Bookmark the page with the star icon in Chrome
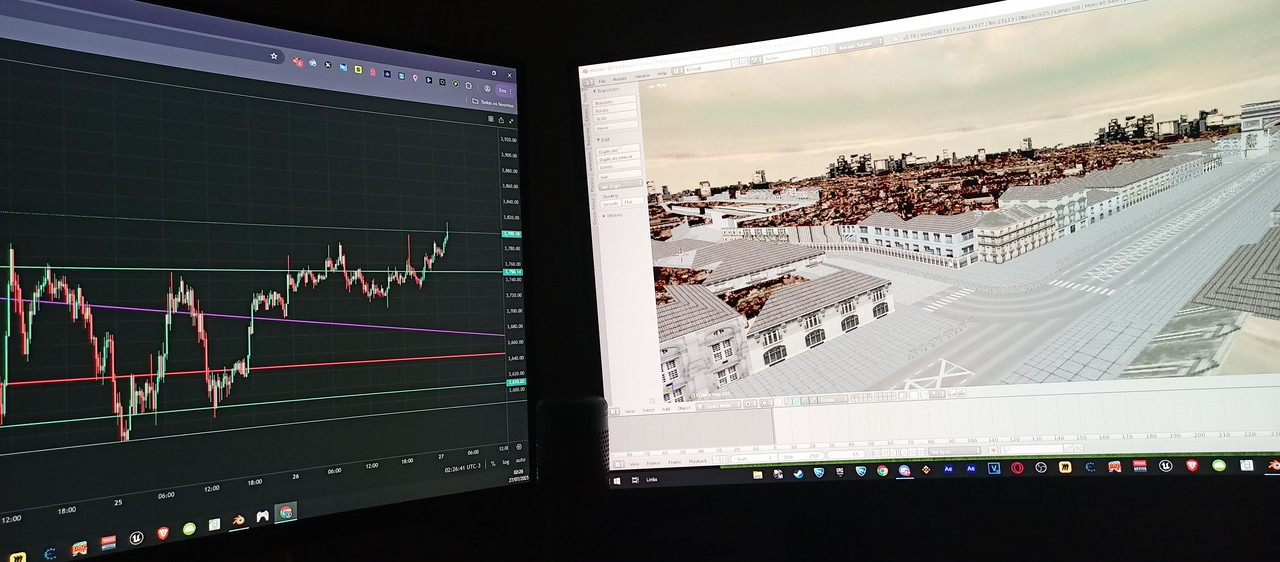1280x562 pixels. point(274,56)
